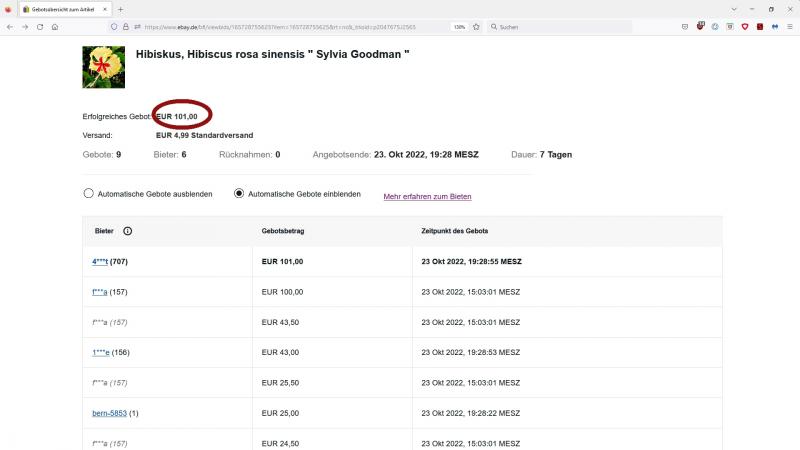Image resolution: width=800 pixels, height=450 pixels.
Task: Select 'Automatische Gebote ausblenden' radio button
Action: click(x=89, y=194)
